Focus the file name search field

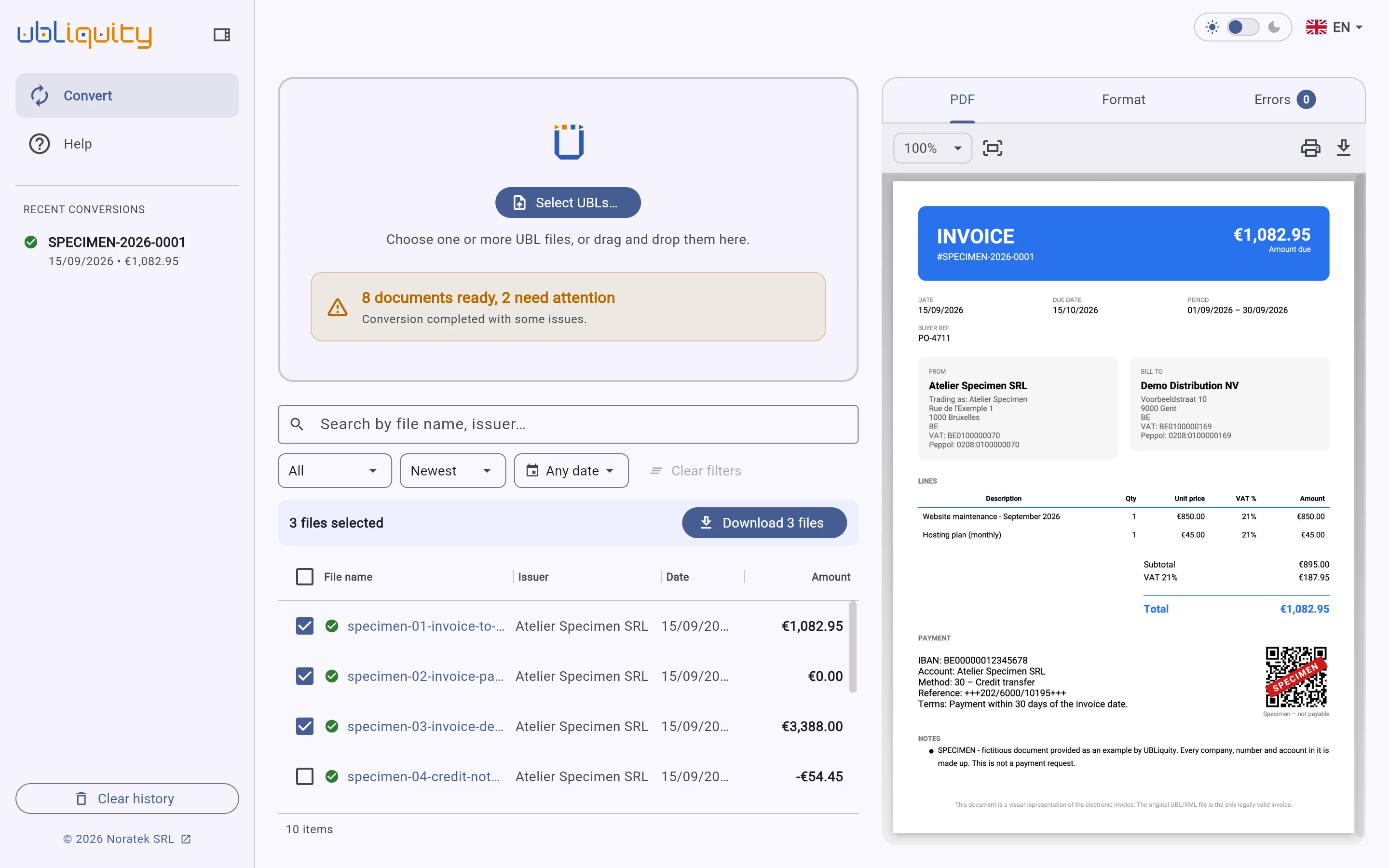568,424
